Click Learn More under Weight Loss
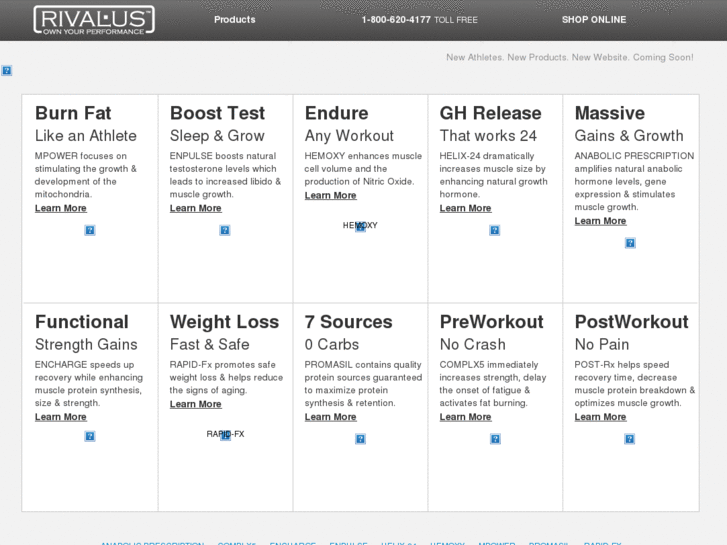727x545 pixels. pos(196,404)
